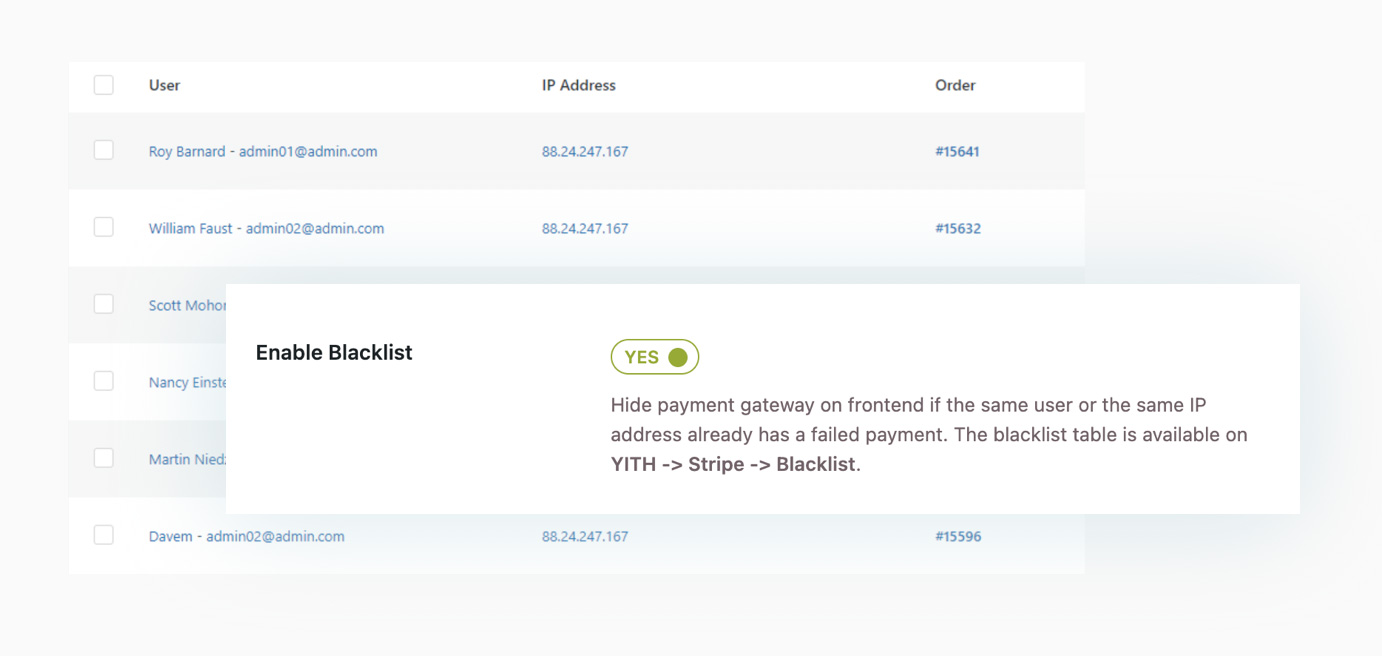Disable the Enable Blacklist YES toggle
This screenshot has height=656, width=1382.
[655, 357]
